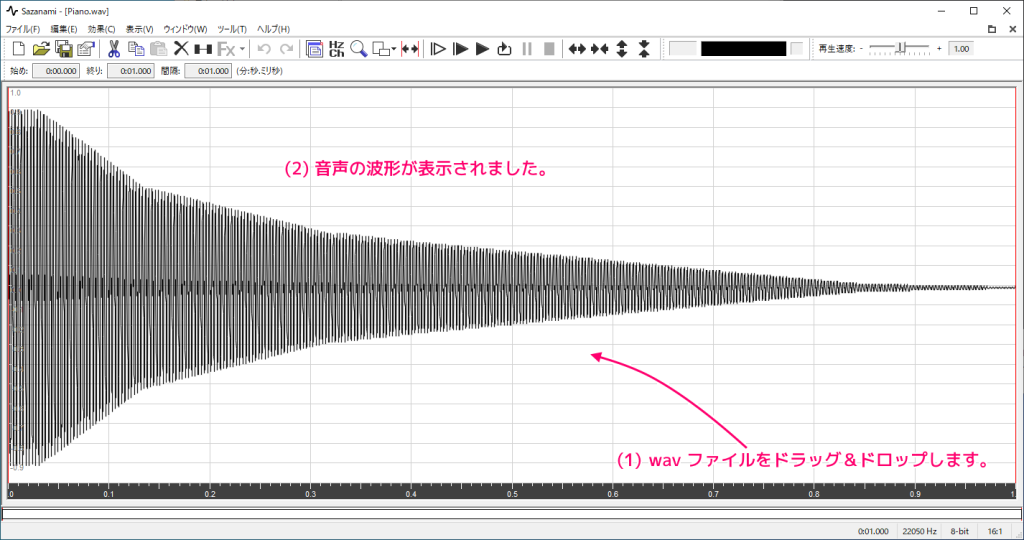The width and height of the screenshot is (1024, 540).
Task: Click the Hz/Ch format conversion icon
Action: pyautogui.click(x=336, y=48)
